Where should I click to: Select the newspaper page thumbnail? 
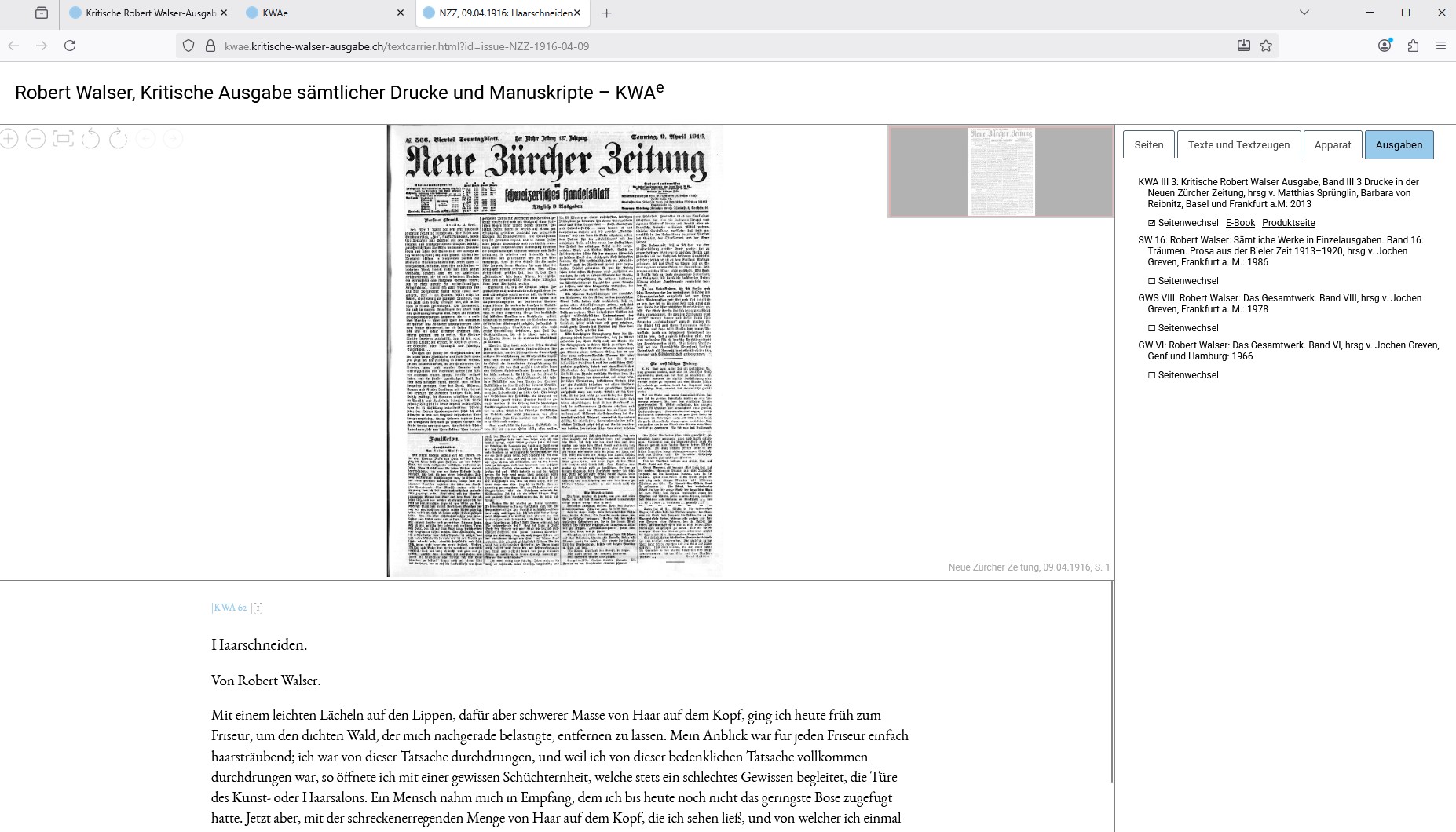click(1002, 170)
